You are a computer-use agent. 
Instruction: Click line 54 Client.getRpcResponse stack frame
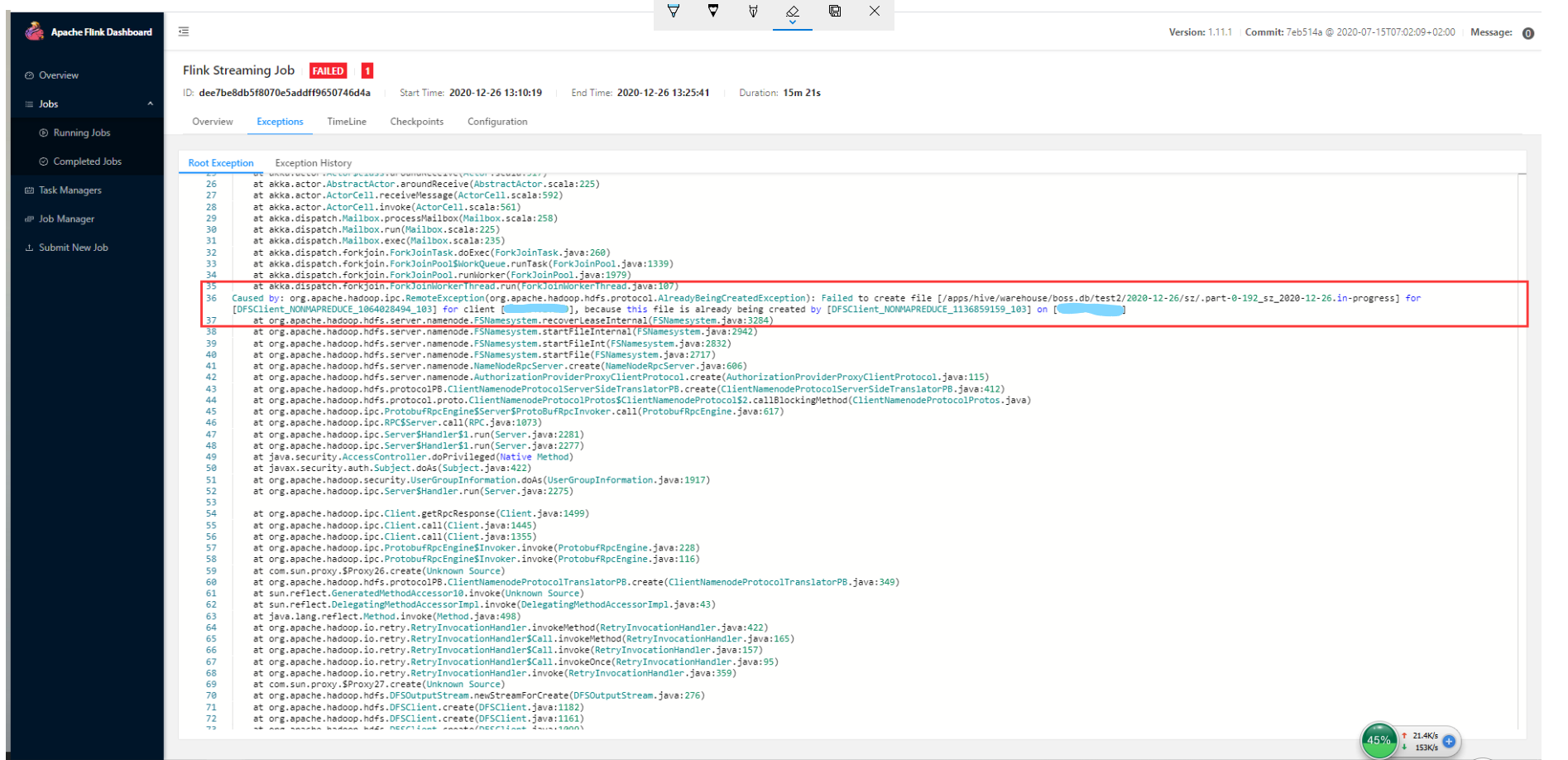[421, 514]
